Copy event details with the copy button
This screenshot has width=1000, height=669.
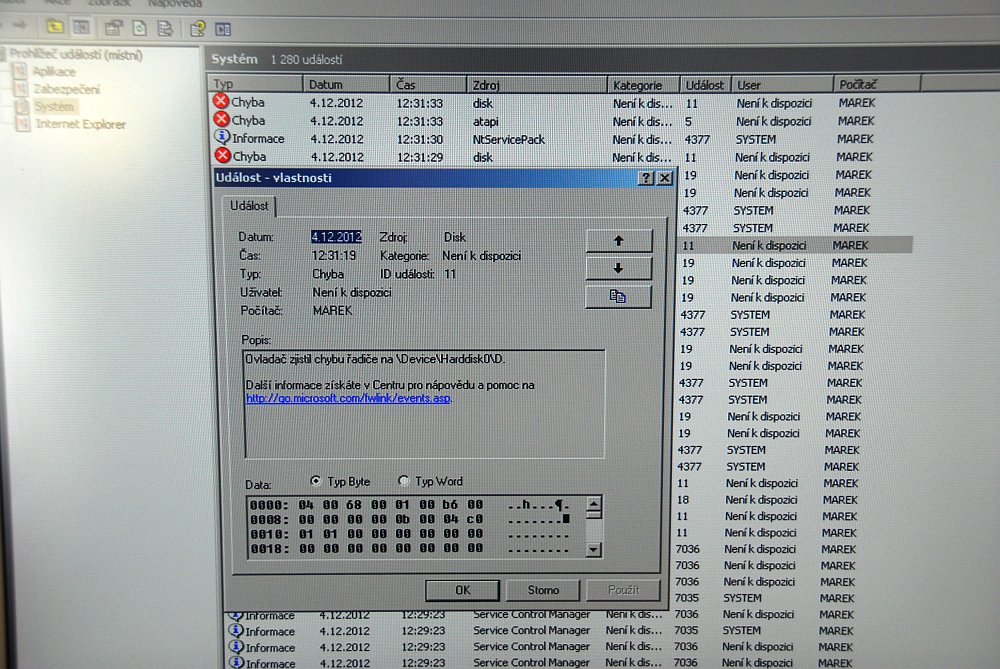[618, 297]
